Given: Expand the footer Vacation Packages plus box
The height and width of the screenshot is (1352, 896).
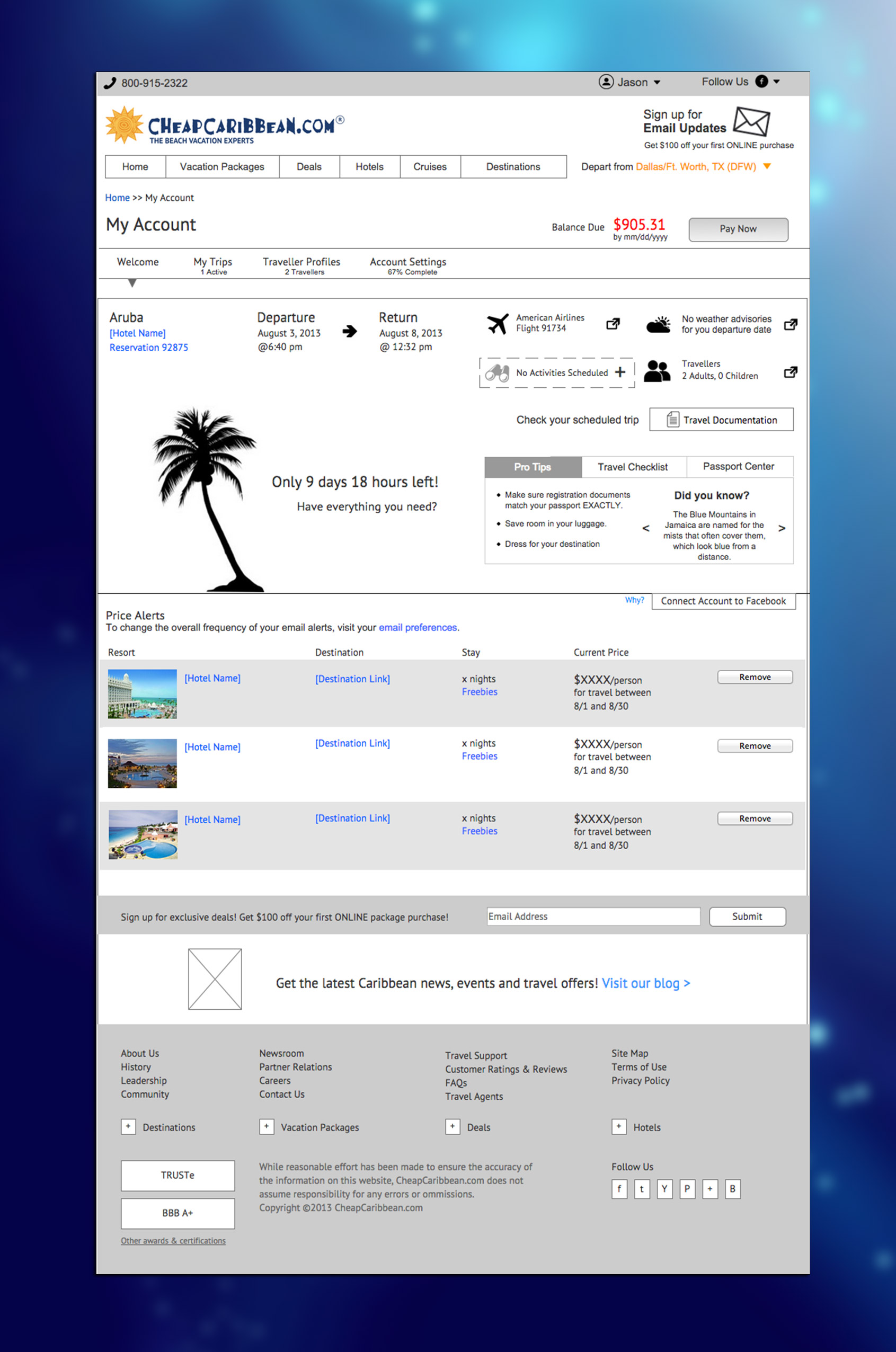Looking at the screenshot, I should (267, 1126).
